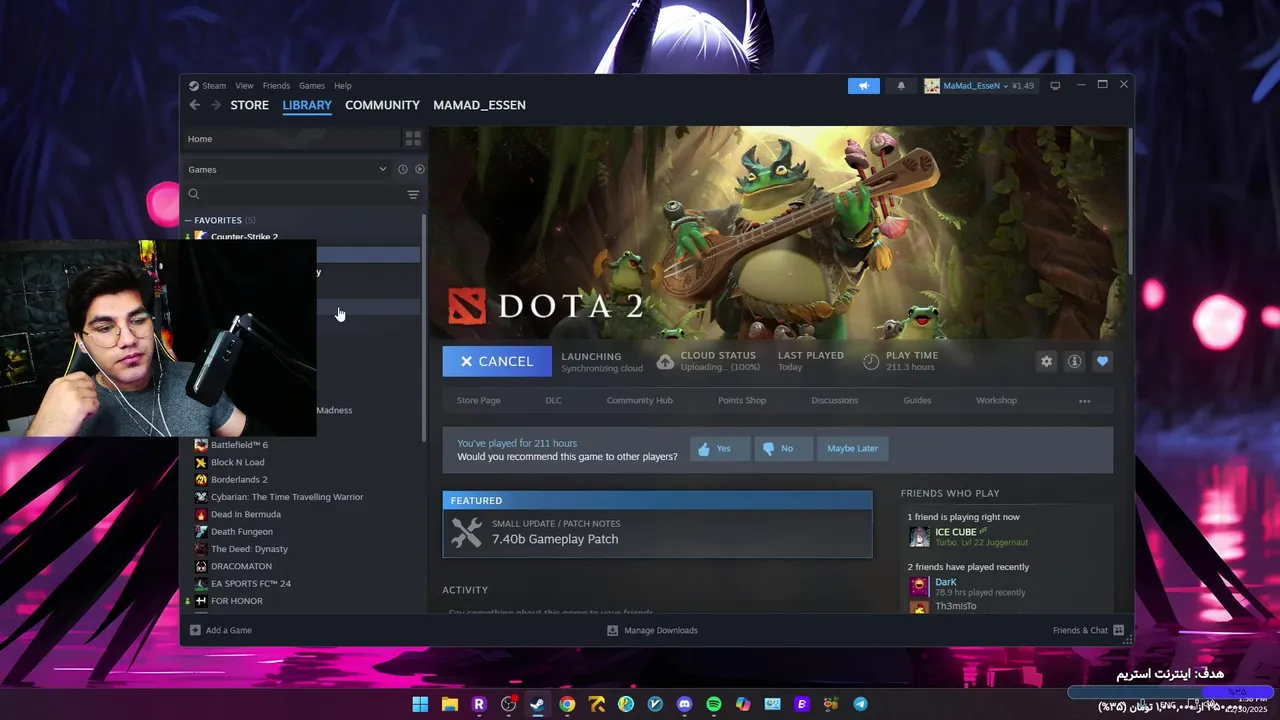The image size is (1280, 720).
Task: Click the game list scrollbar
Action: (424, 327)
